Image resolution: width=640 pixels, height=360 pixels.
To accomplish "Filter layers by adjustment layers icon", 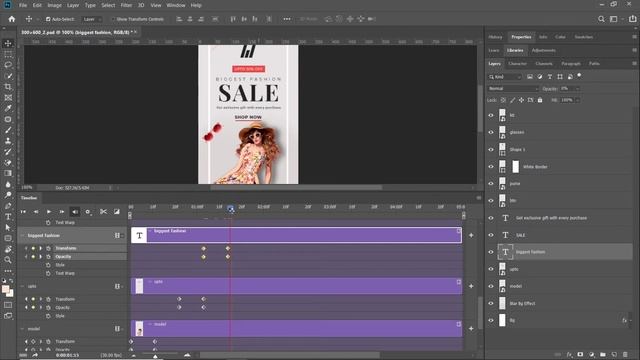I will click(x=540, y=77).
